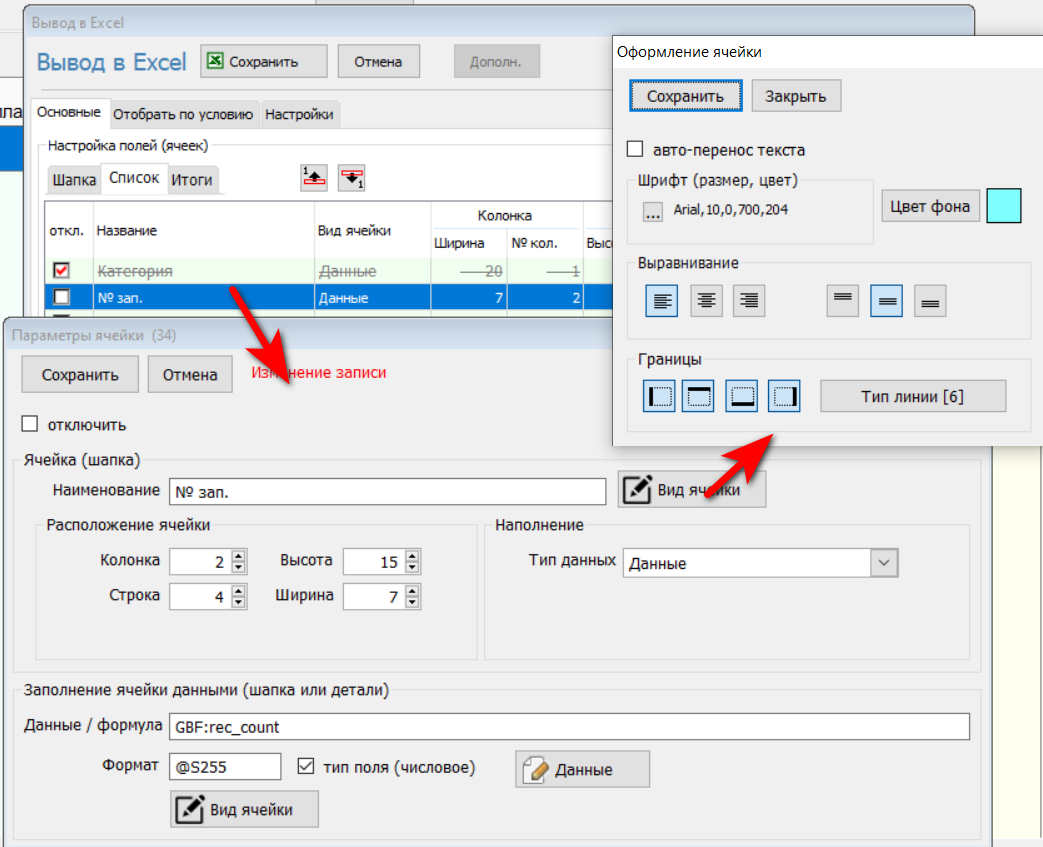
Task: Switch to the Настройки tab
Action: pos(299,115)
